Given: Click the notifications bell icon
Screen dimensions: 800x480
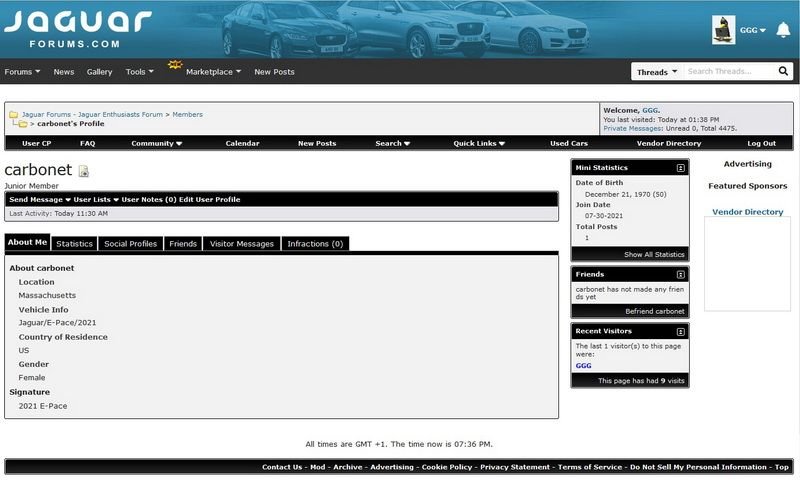Looking at the screenshot, I should point(784,30).
